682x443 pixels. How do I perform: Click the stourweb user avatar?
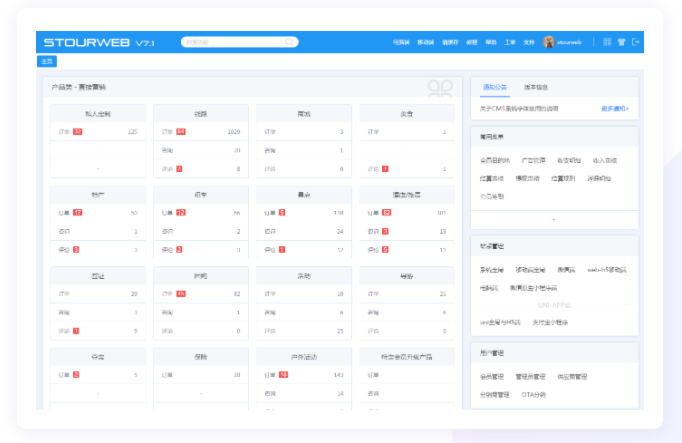[549, 43]
